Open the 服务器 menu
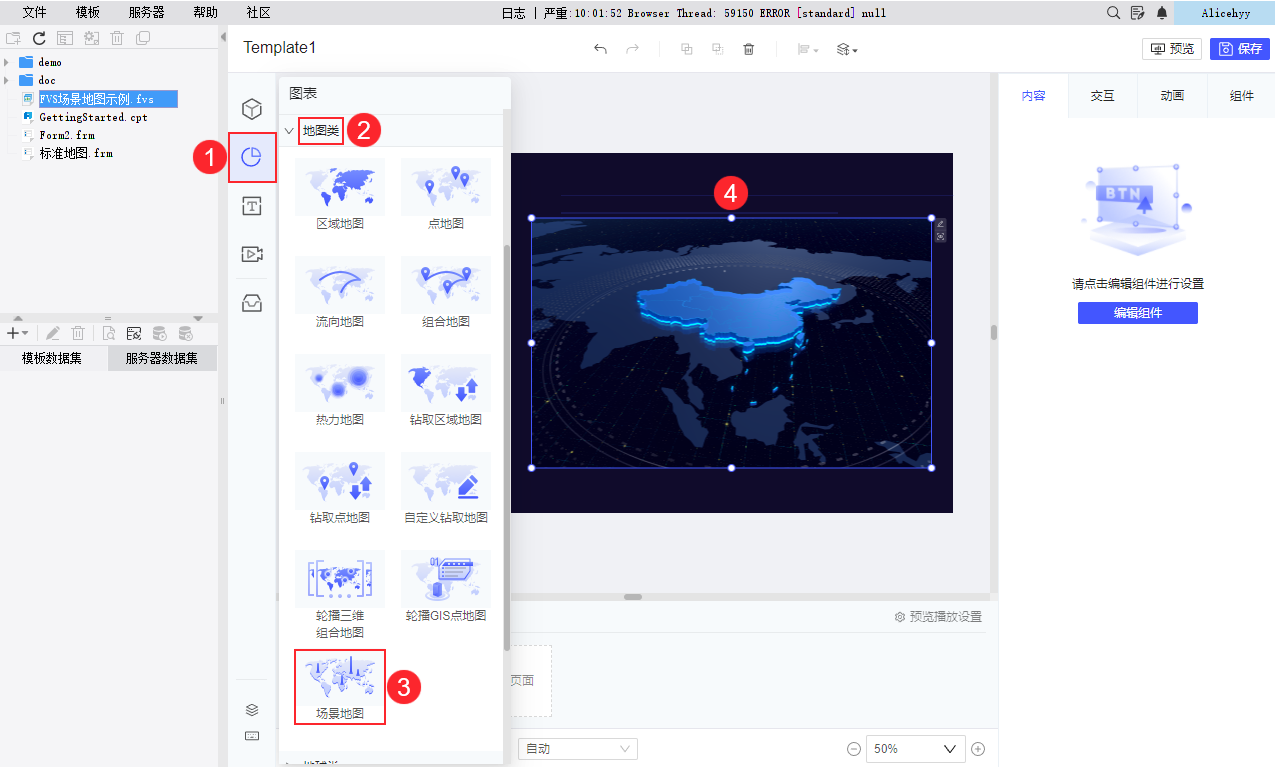This screenshot has width=1275, height=767. pos(147,13)
